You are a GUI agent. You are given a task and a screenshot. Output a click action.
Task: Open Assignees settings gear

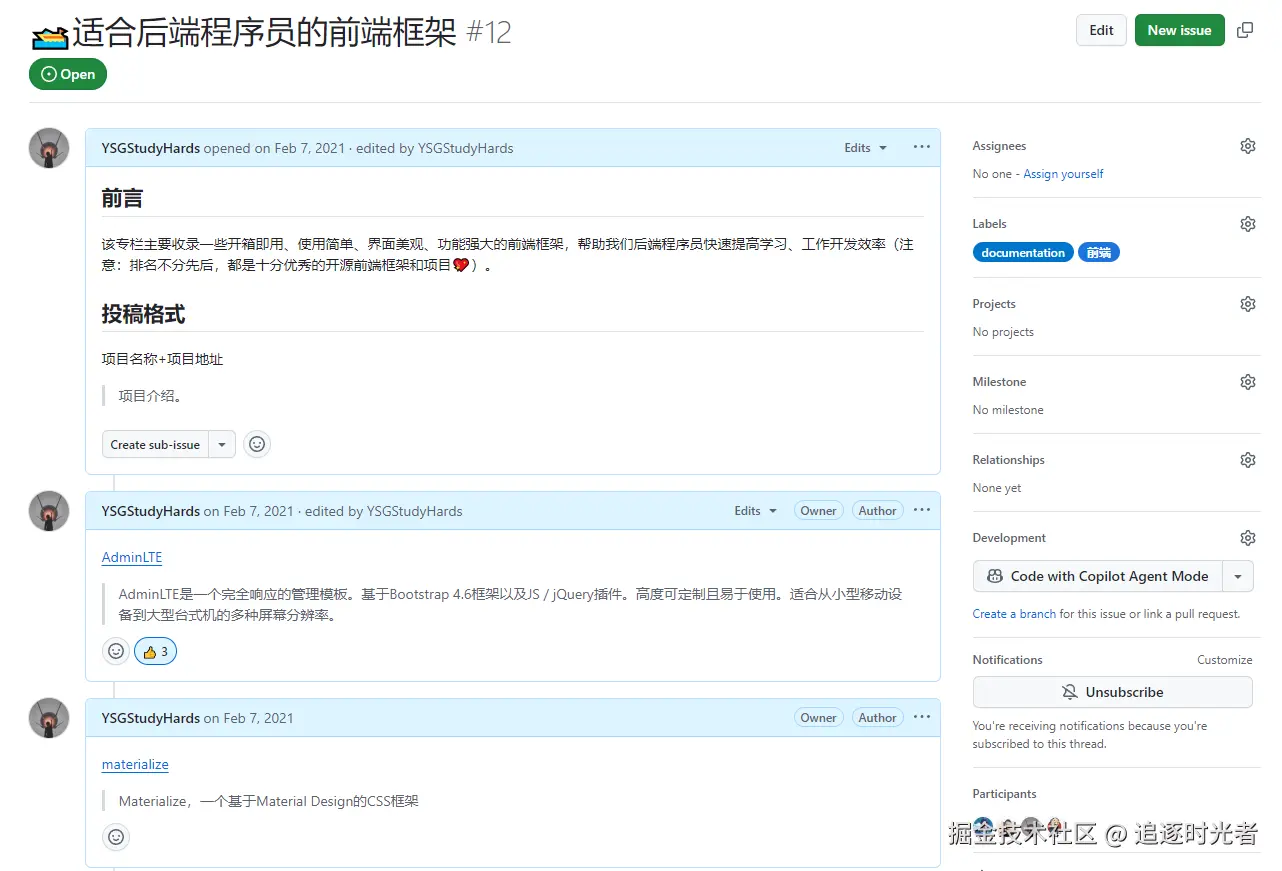click(x=1248, y=146)
